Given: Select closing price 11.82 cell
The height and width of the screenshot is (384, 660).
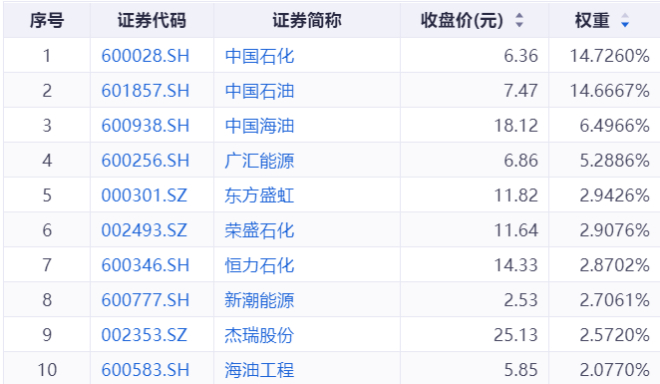Looking at the screenshot, I should (x=516, y=195).
